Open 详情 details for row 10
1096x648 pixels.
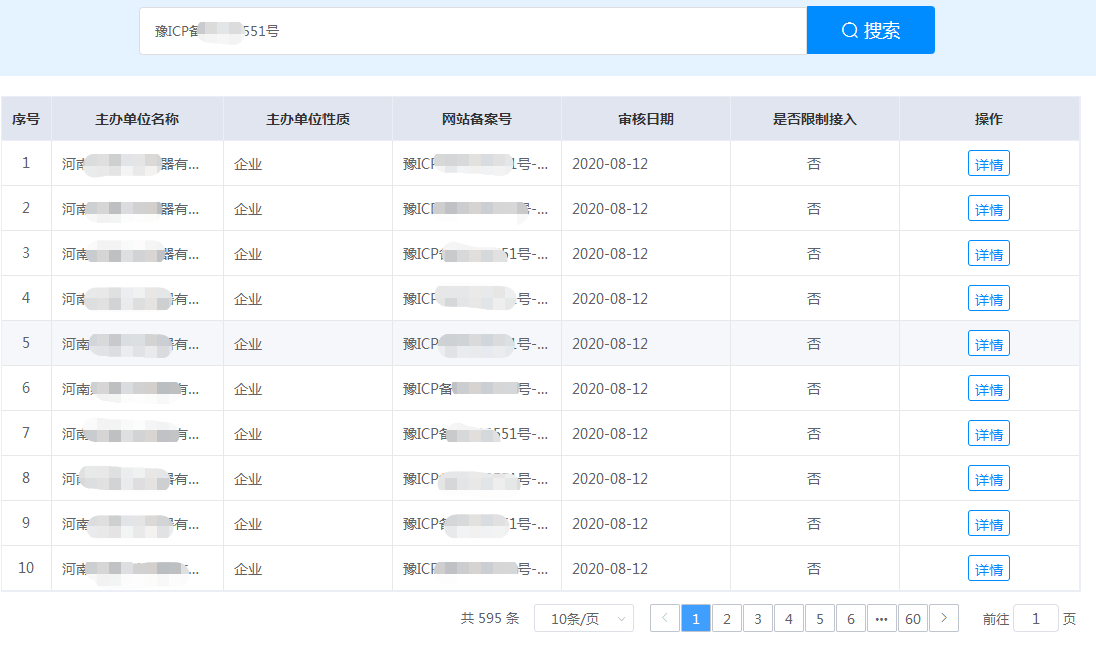tap(988, 568)
